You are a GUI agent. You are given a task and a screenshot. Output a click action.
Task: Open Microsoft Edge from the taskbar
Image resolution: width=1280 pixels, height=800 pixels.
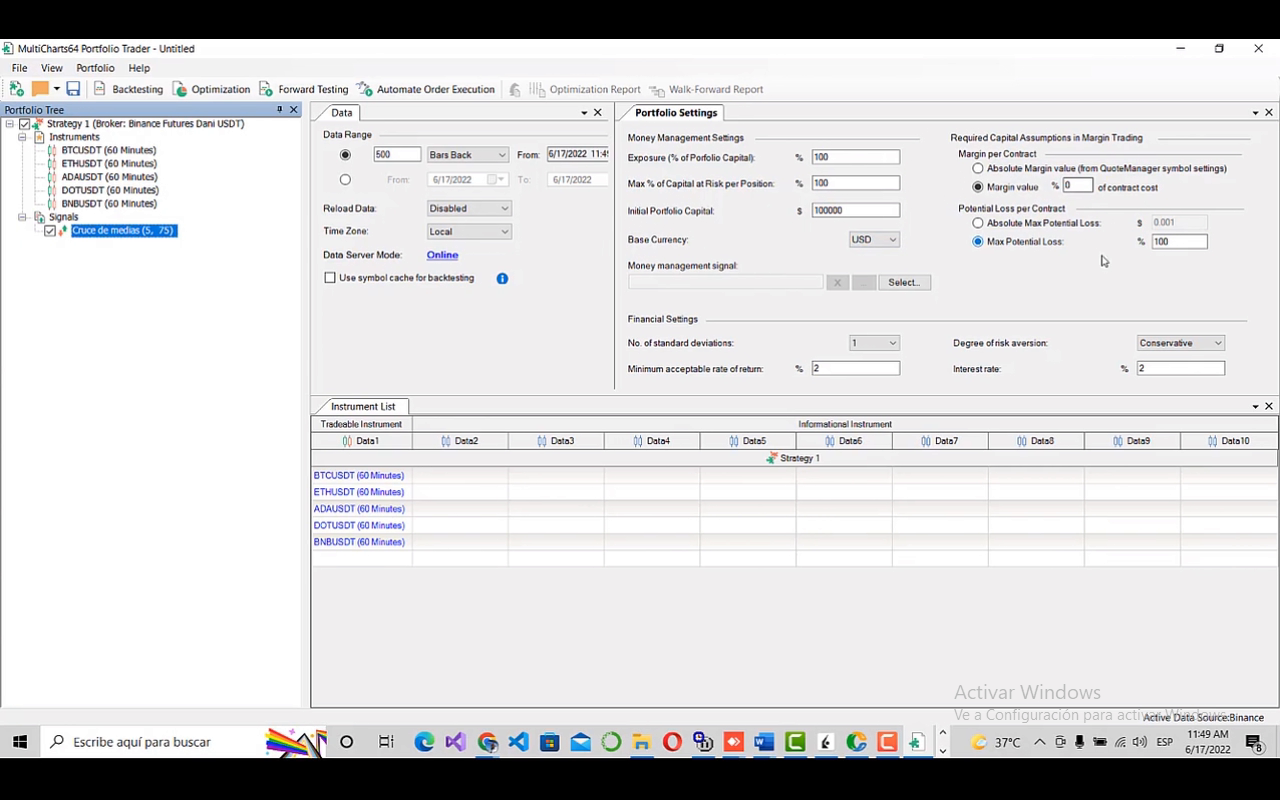click(424, 742)
